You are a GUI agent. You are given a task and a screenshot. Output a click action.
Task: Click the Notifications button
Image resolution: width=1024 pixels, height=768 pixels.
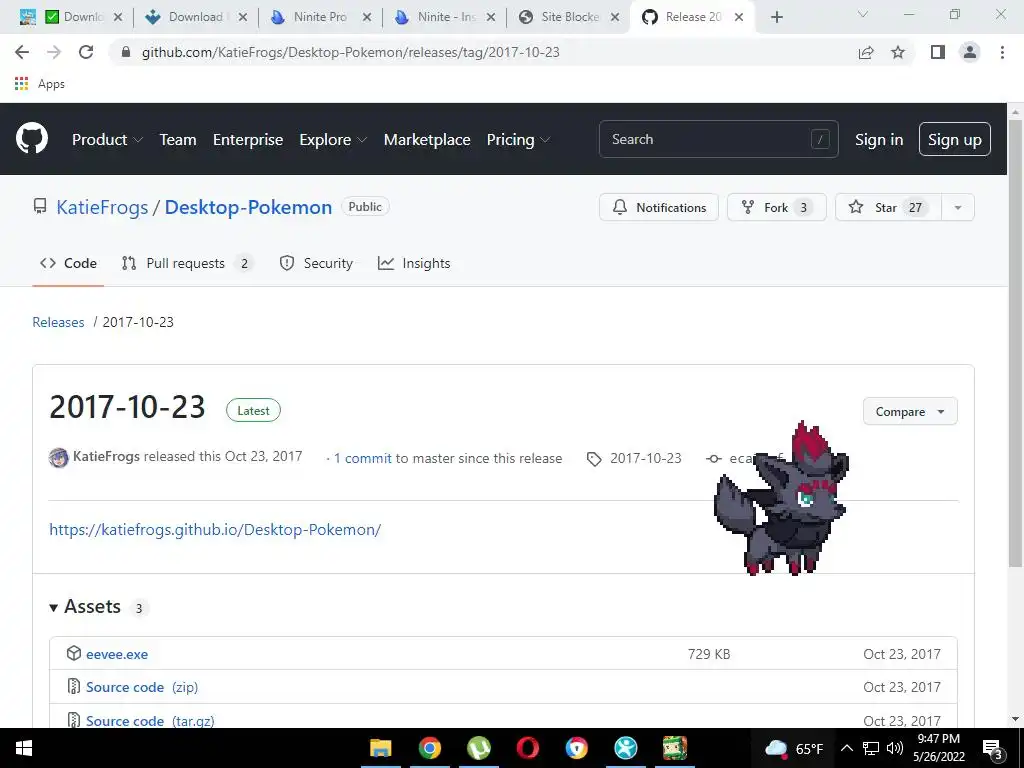coord(659,207)
